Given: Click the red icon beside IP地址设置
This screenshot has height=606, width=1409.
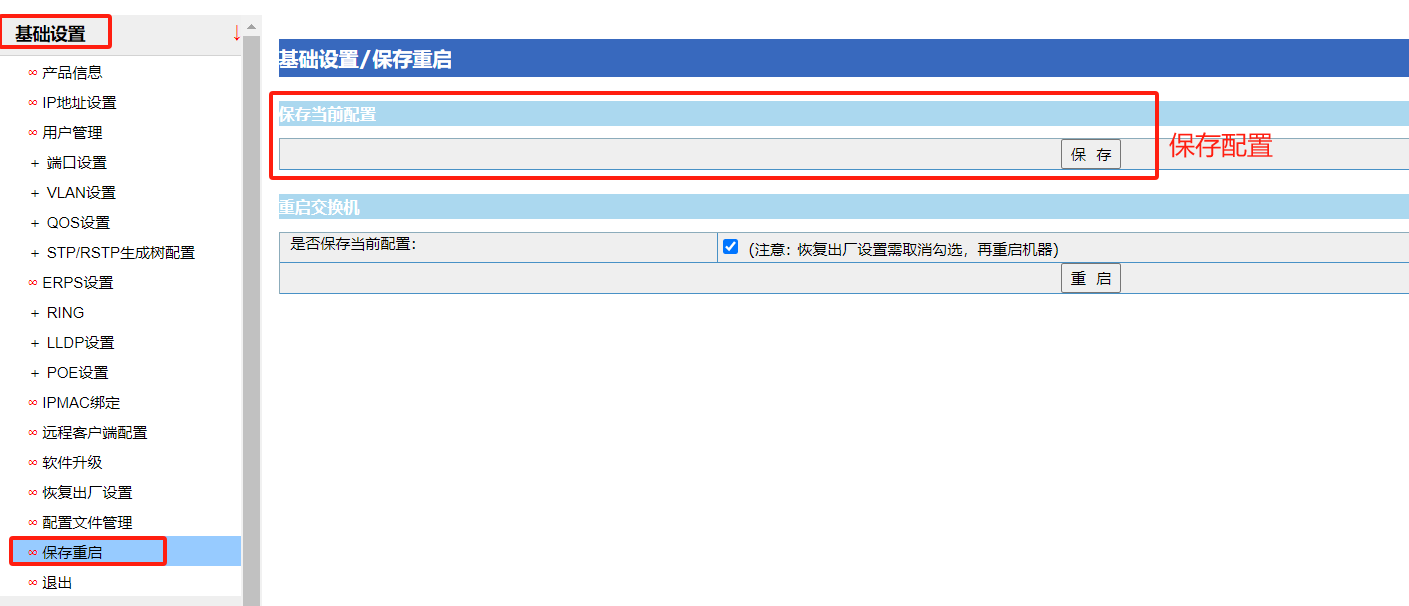Looking at the screenshot, I should click(x=33, y=102).
